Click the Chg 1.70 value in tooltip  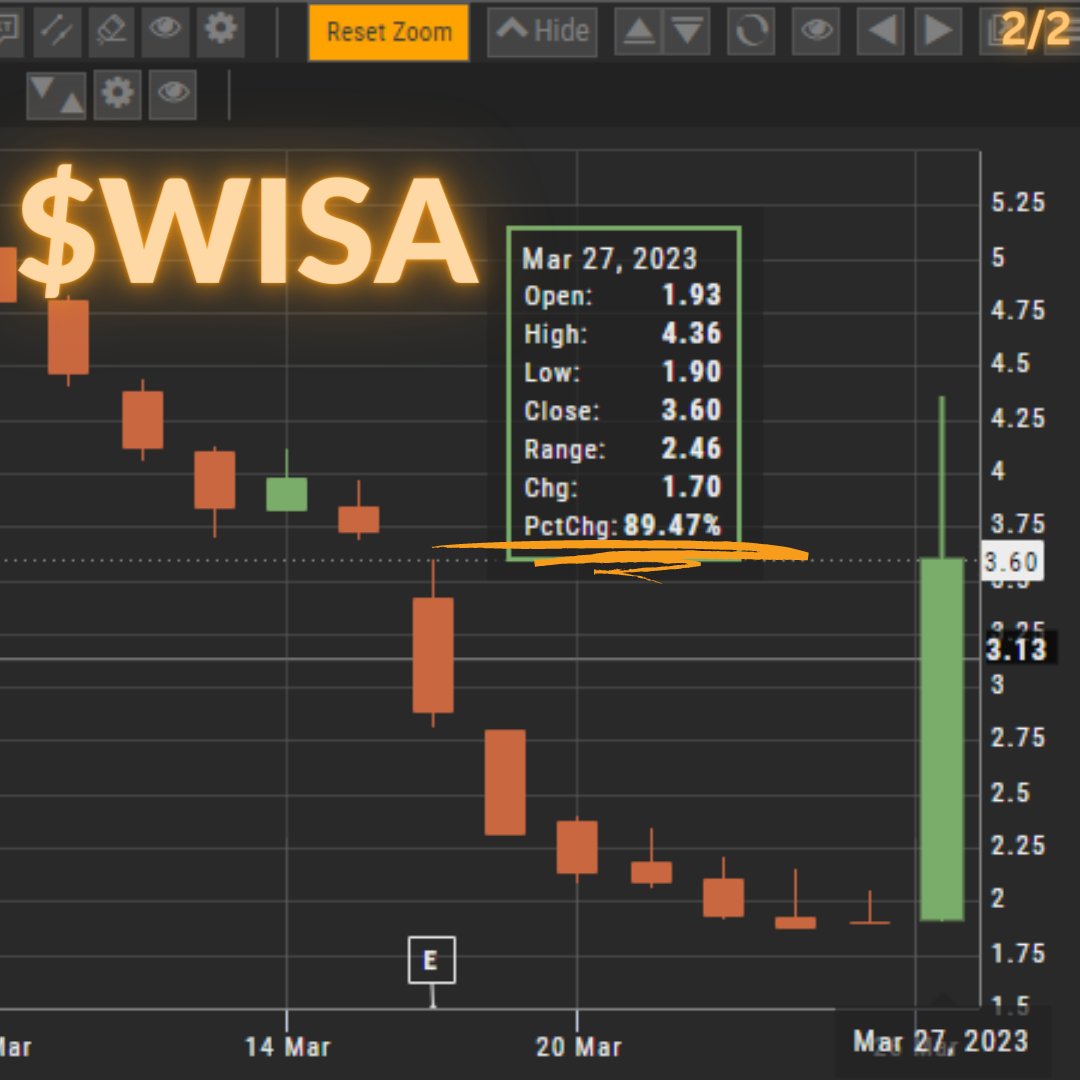click(692, 487)
